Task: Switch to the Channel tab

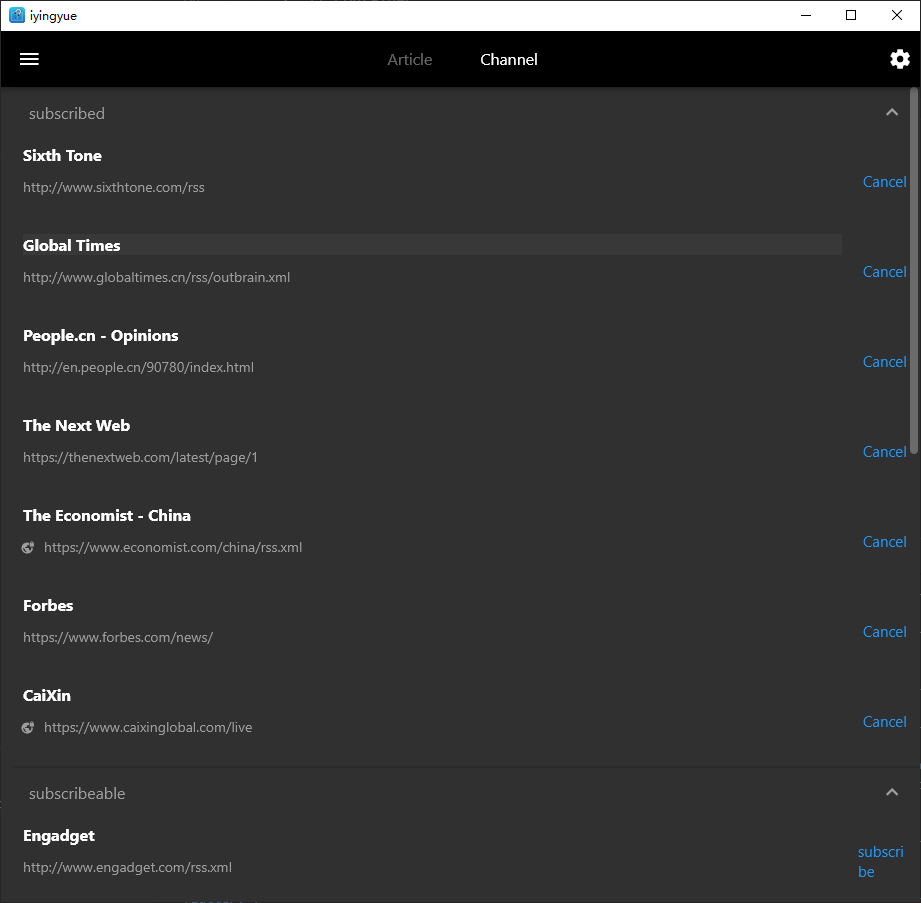Action: 509,59
